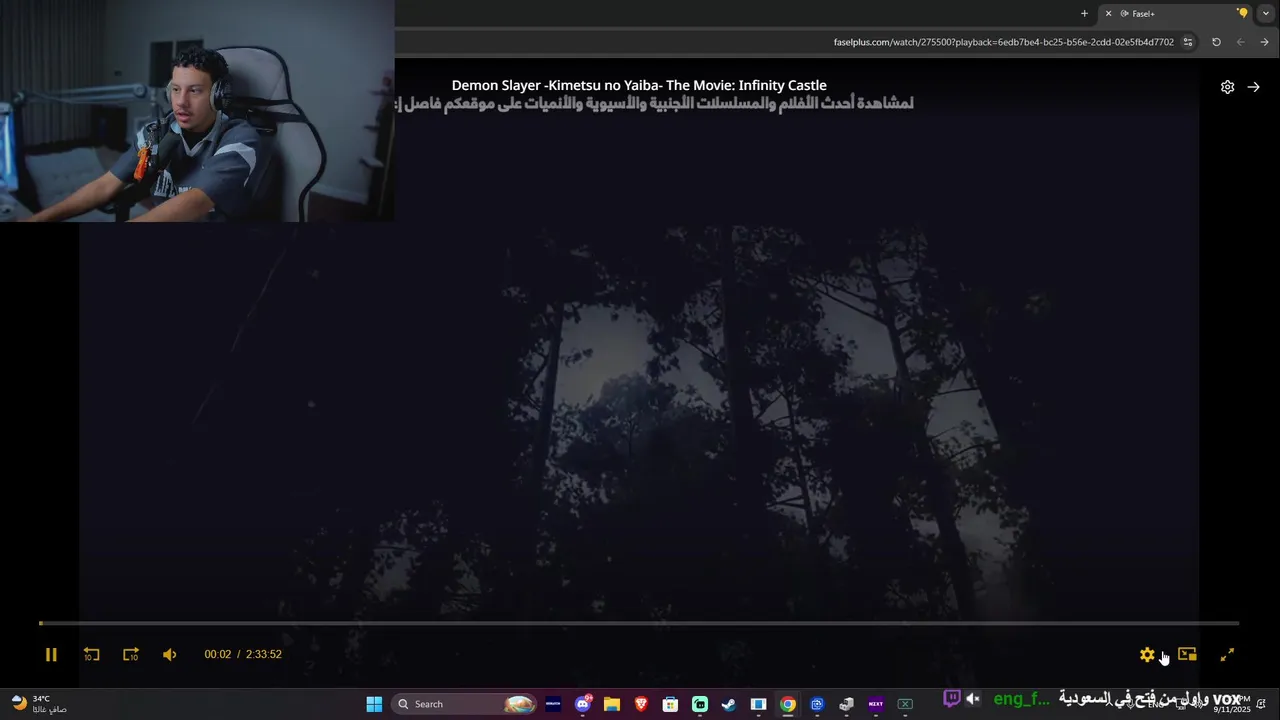Open the 34°C weather widget
Viewport: 1280px width, 720px height.
[39, 704]
